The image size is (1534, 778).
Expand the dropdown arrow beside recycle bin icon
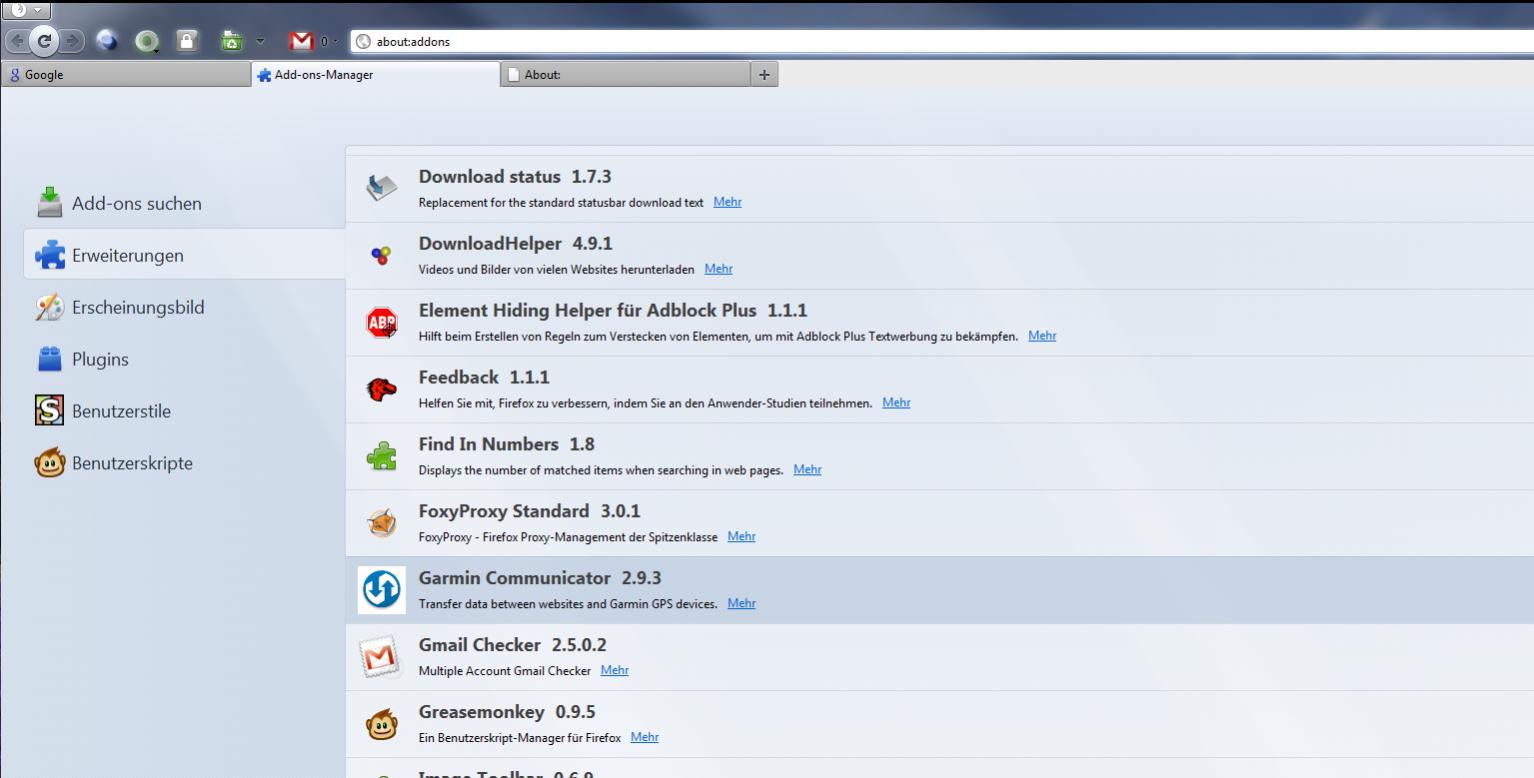point(260,42)
